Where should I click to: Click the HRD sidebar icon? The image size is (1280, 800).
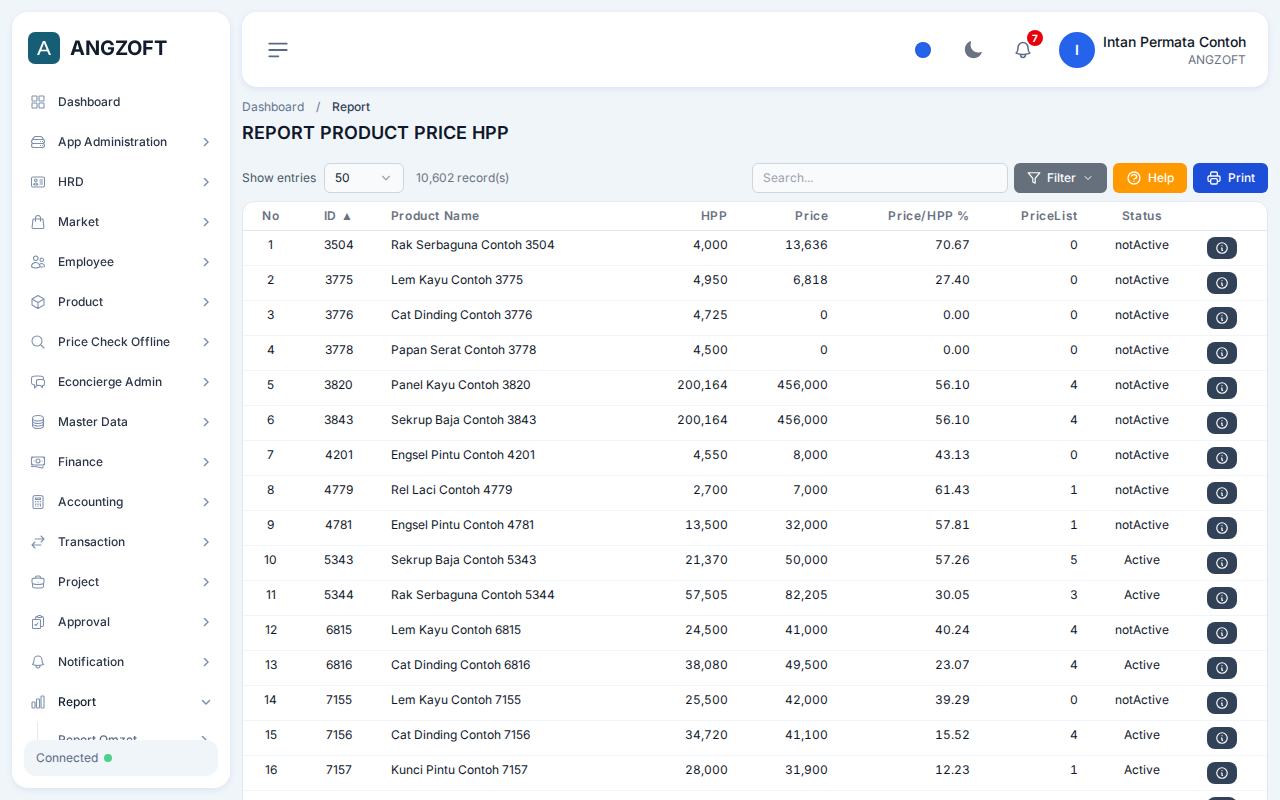click(x=38, y=182)
